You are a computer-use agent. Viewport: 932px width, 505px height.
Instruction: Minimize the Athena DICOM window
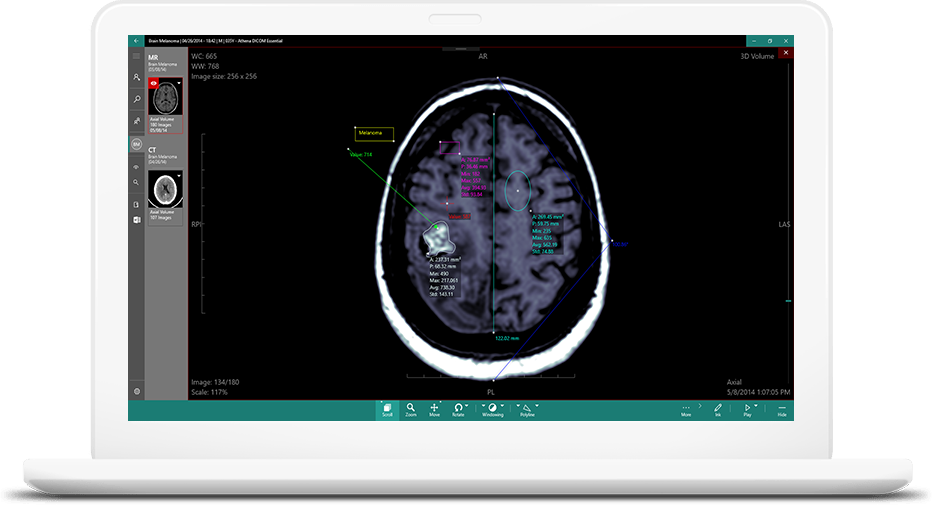coord(754,41)
